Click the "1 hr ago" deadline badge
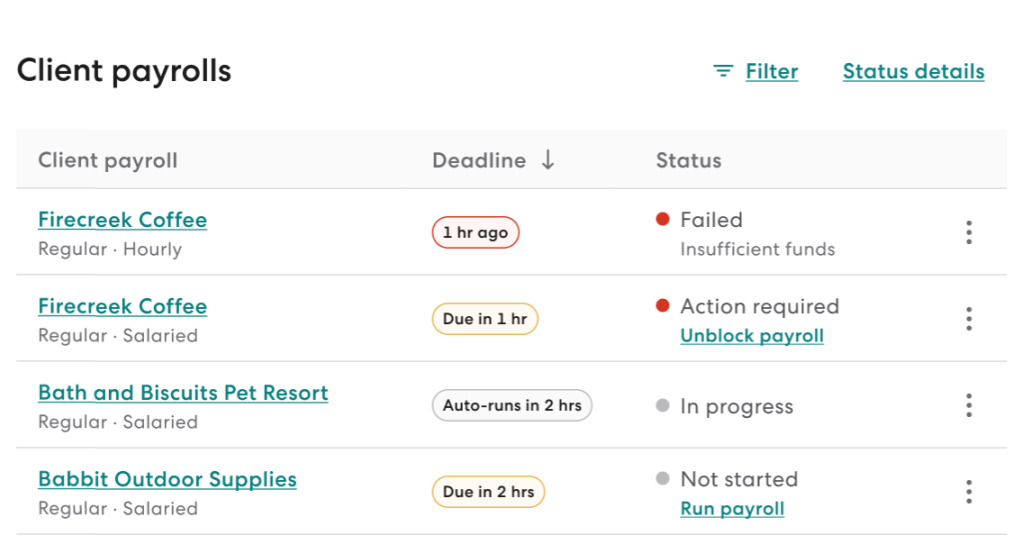The image size is (1022, 544). 475,233
